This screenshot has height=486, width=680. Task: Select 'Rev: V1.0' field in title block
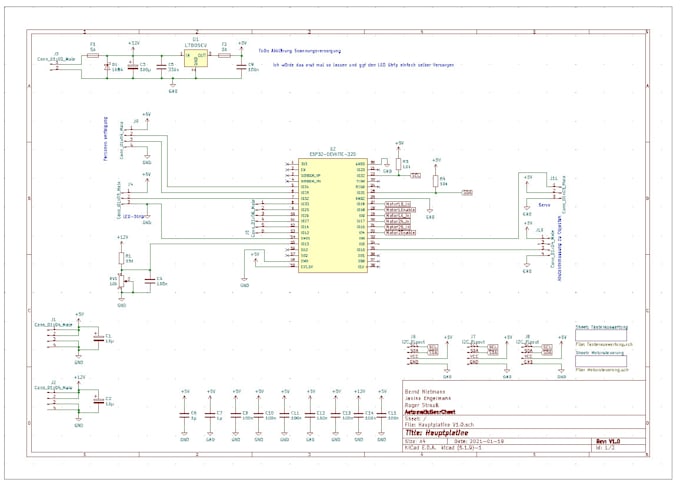click(x=608, y=441)
